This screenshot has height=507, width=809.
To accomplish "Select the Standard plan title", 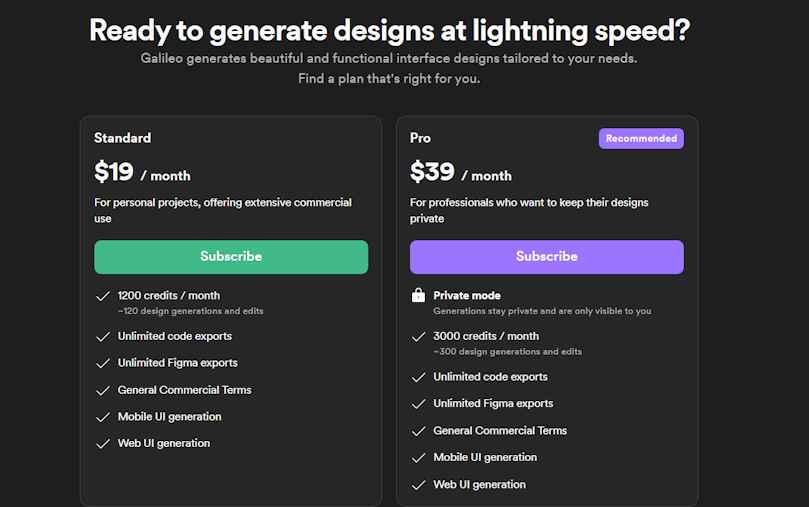I will click(122, 138).
